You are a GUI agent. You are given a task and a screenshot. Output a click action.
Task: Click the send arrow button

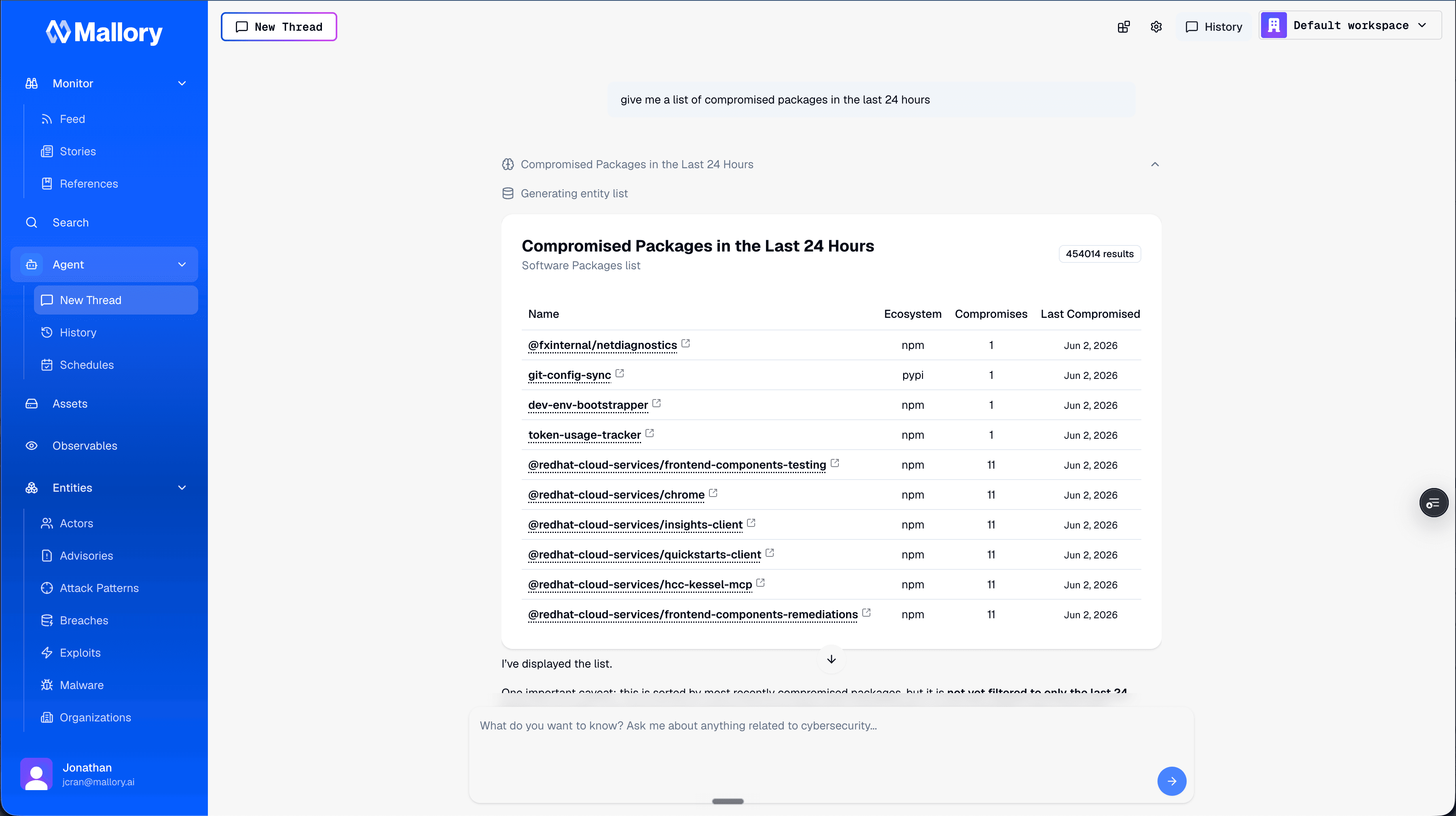pyautogui.click(x=1171, y=781)
